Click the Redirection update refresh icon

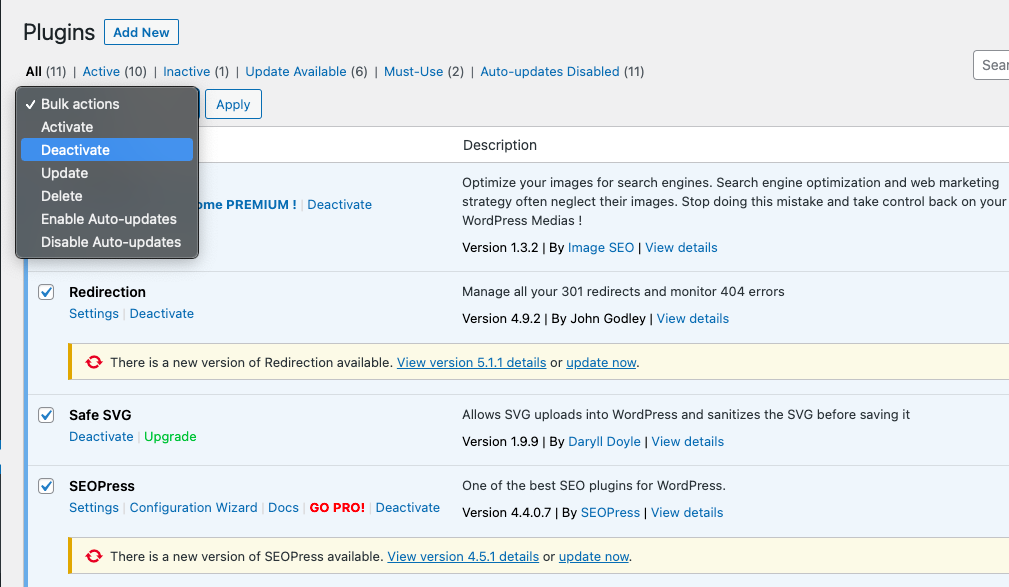point(94,362)
